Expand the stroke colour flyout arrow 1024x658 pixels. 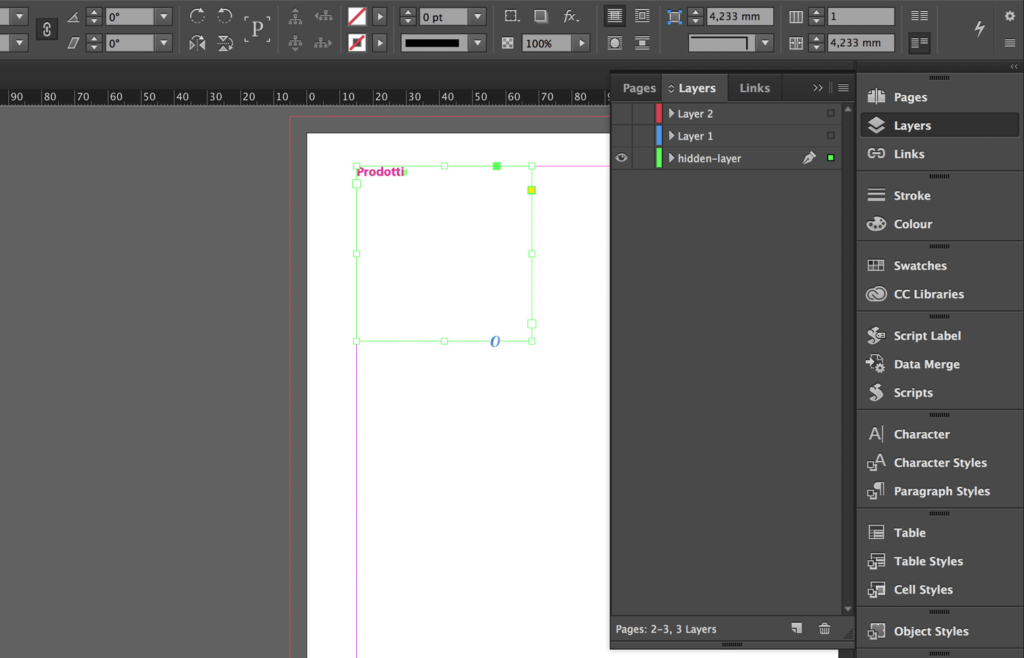tap(379, 43)
